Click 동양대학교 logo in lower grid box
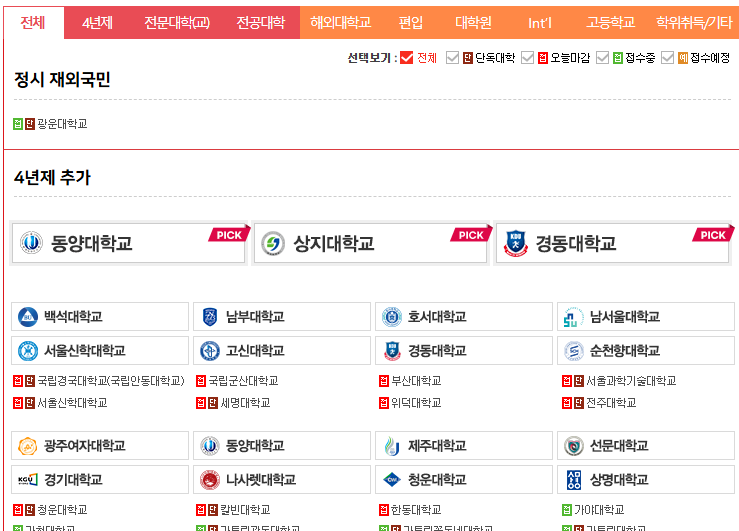 [210, 446]
